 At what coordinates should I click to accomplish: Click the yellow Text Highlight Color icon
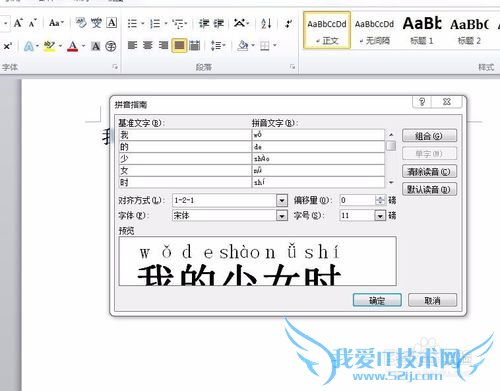tap(50, 46)
